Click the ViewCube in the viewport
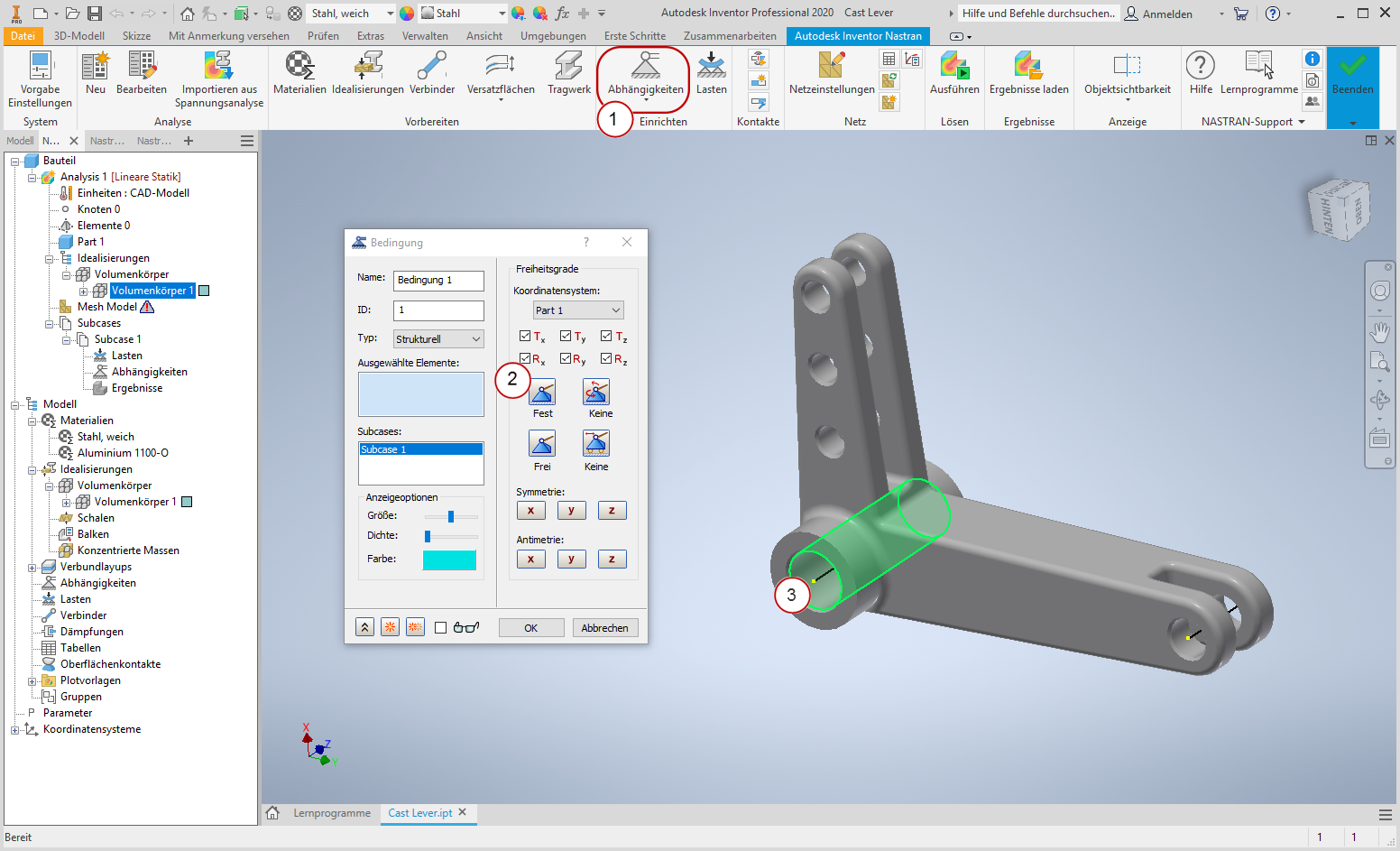The width and height of the screenshot is (1400, 851). pyautogui.click(x=1339, y=209)
